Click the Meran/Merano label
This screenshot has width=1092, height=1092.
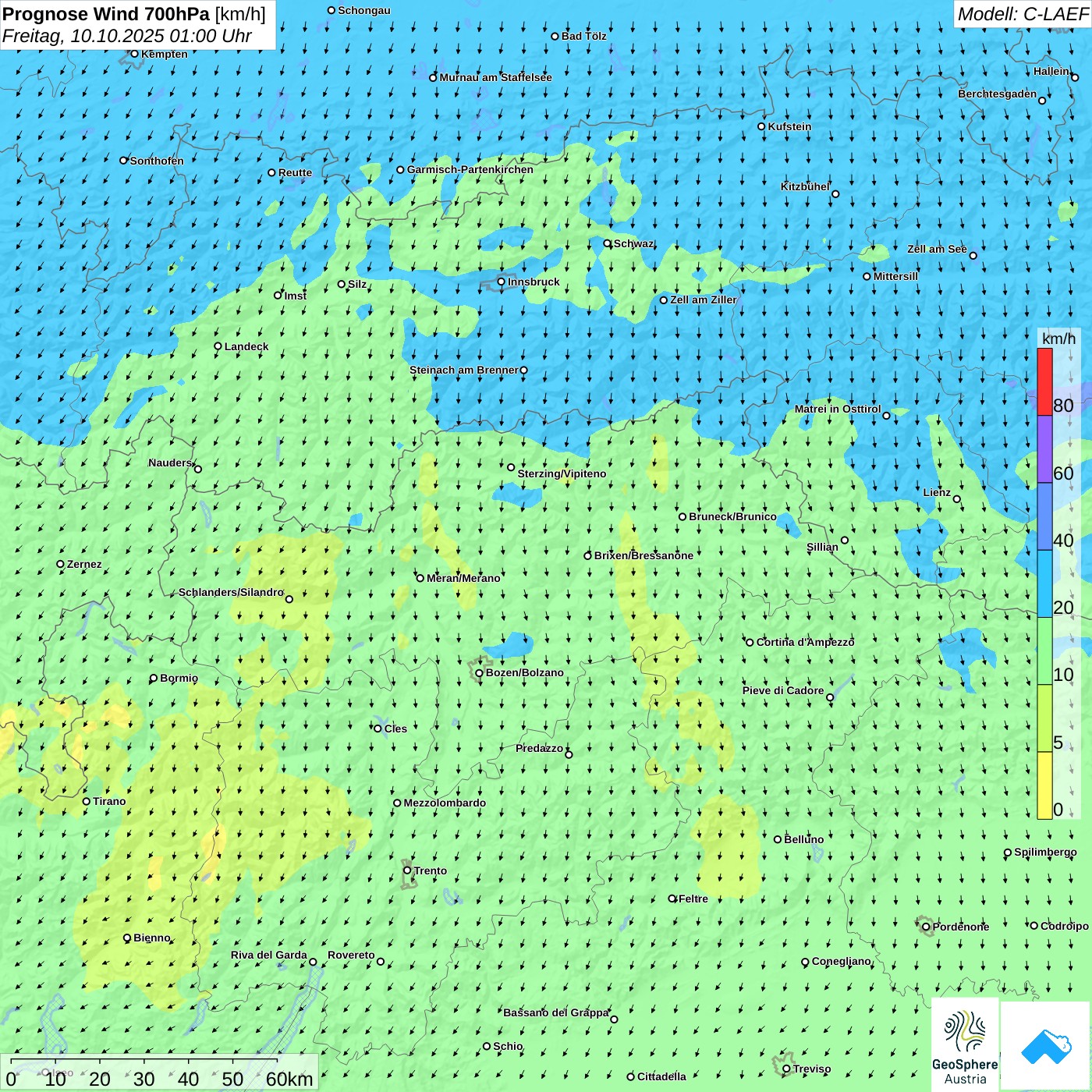[x=463, y=578]
